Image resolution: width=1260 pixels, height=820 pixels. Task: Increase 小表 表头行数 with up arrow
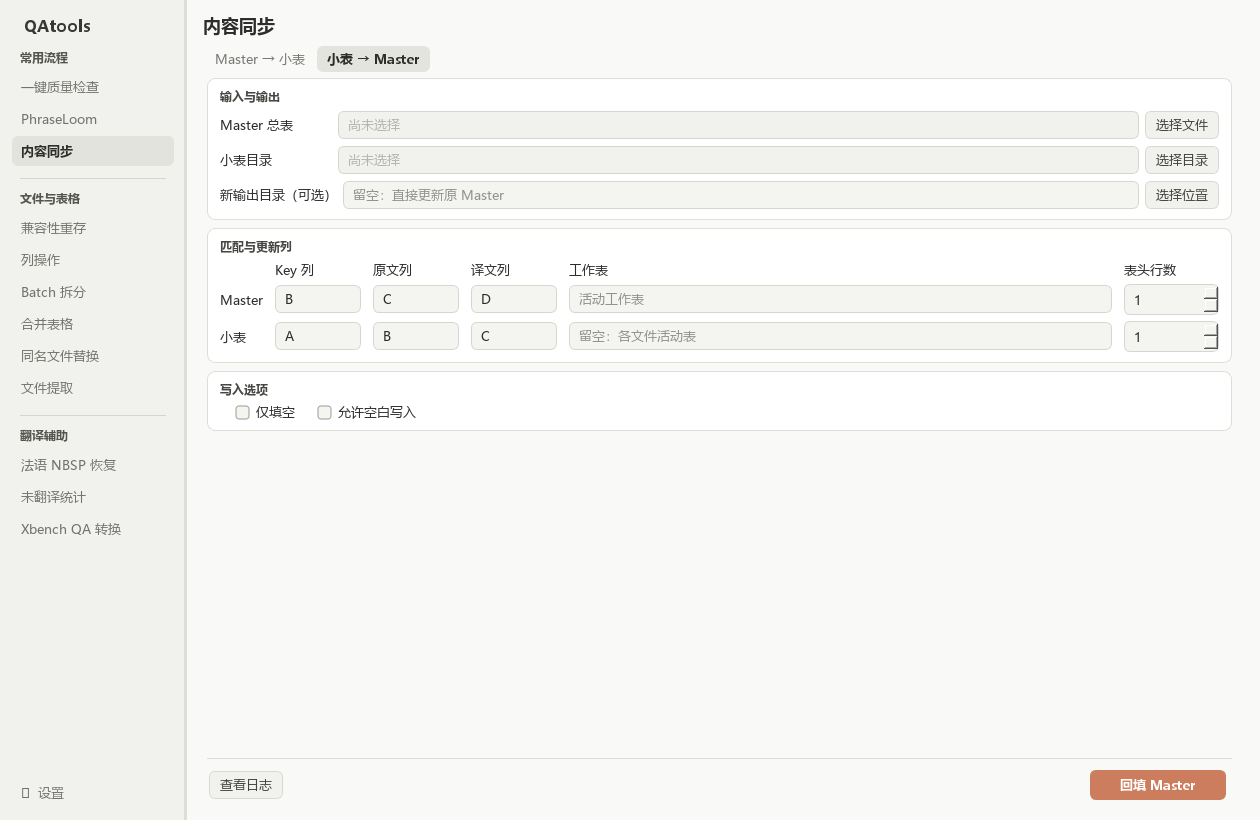[x=1211, y=330]
